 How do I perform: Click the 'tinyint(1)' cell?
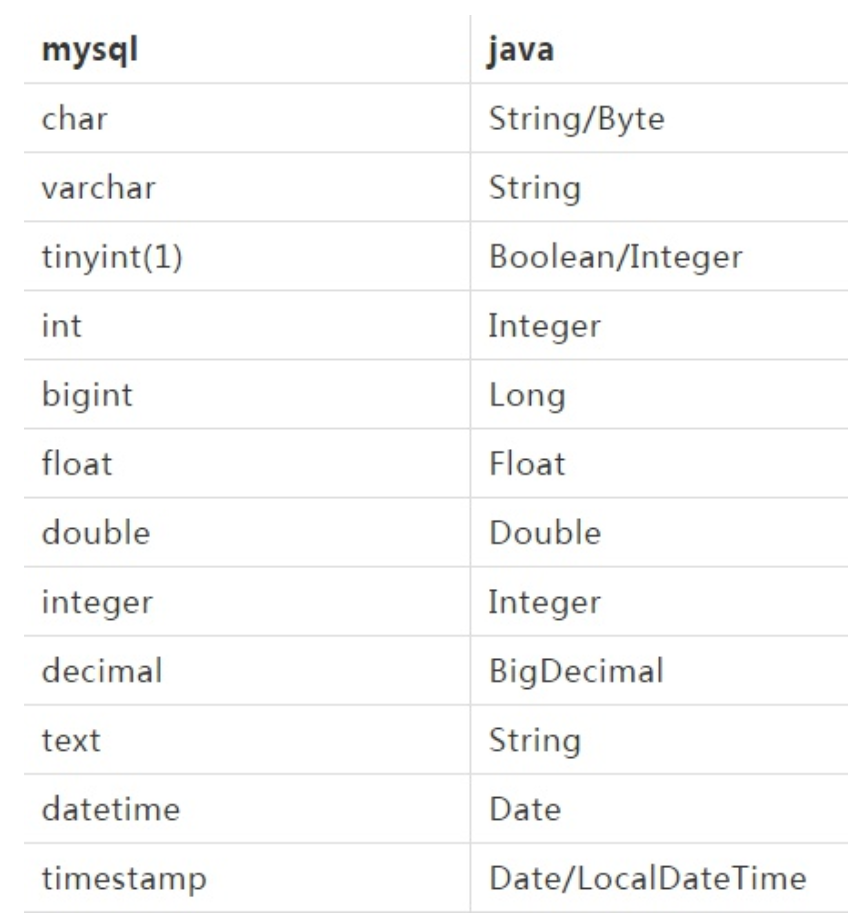105,257
